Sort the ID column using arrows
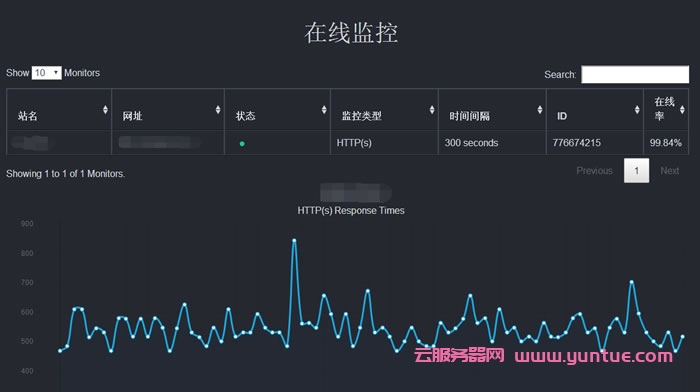Screen dimensions: 700x392 pos(637,110)
